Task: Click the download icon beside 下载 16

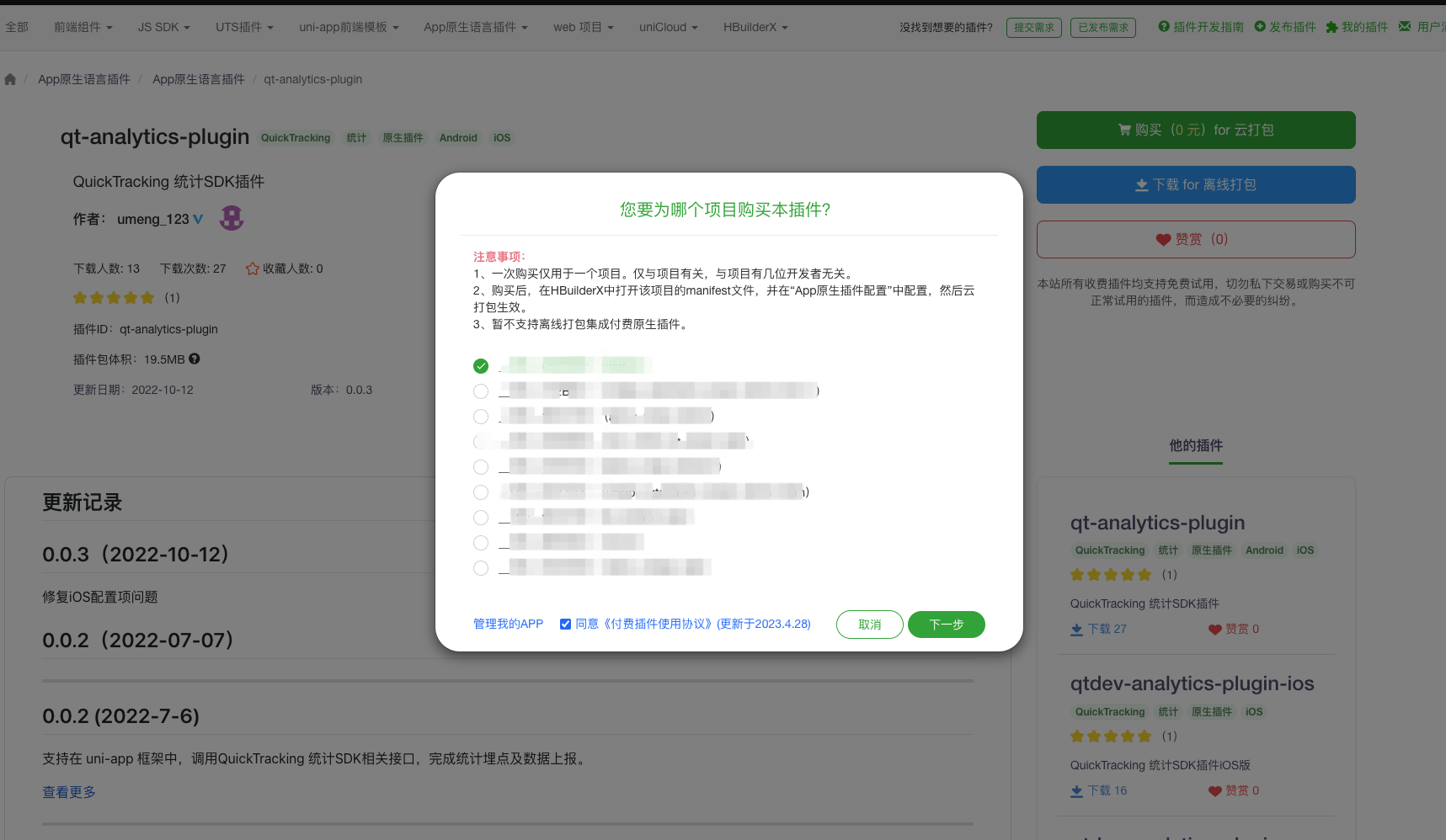Action: point(1076,790)
